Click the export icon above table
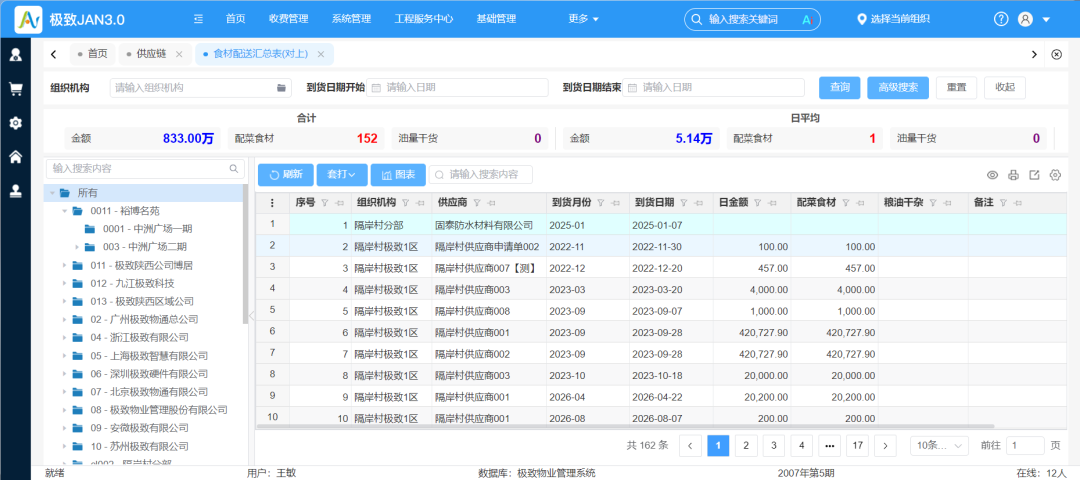 click(x=1034, y=175)
